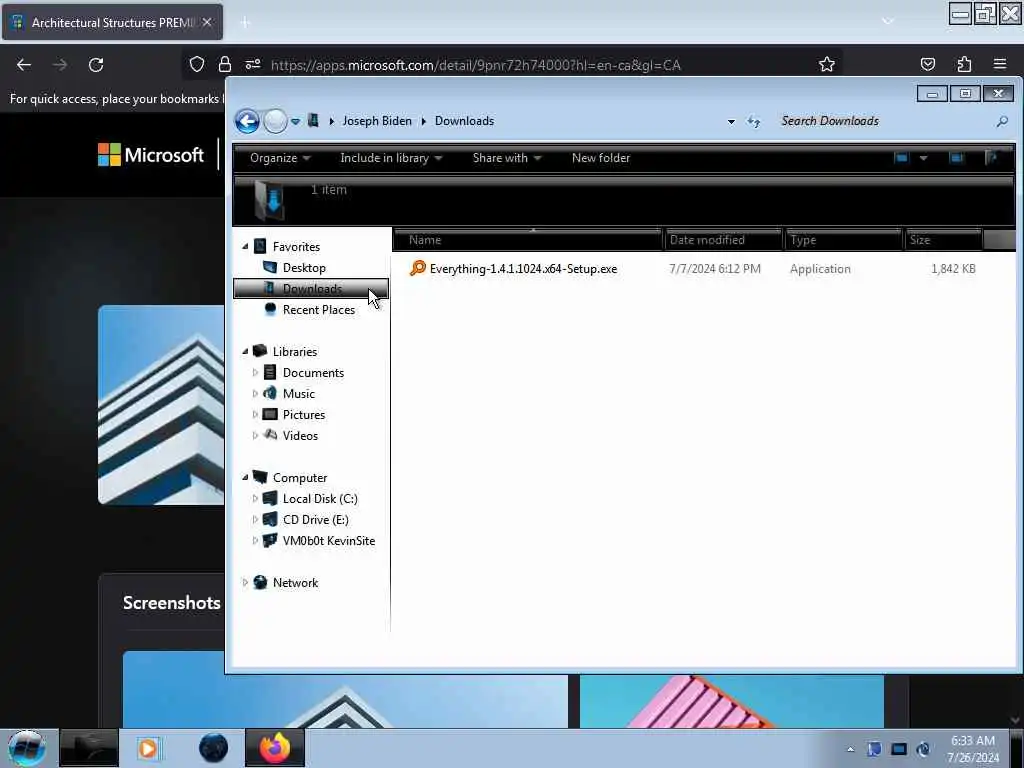Click the globe browser taskbar icon

coord(214,748)
